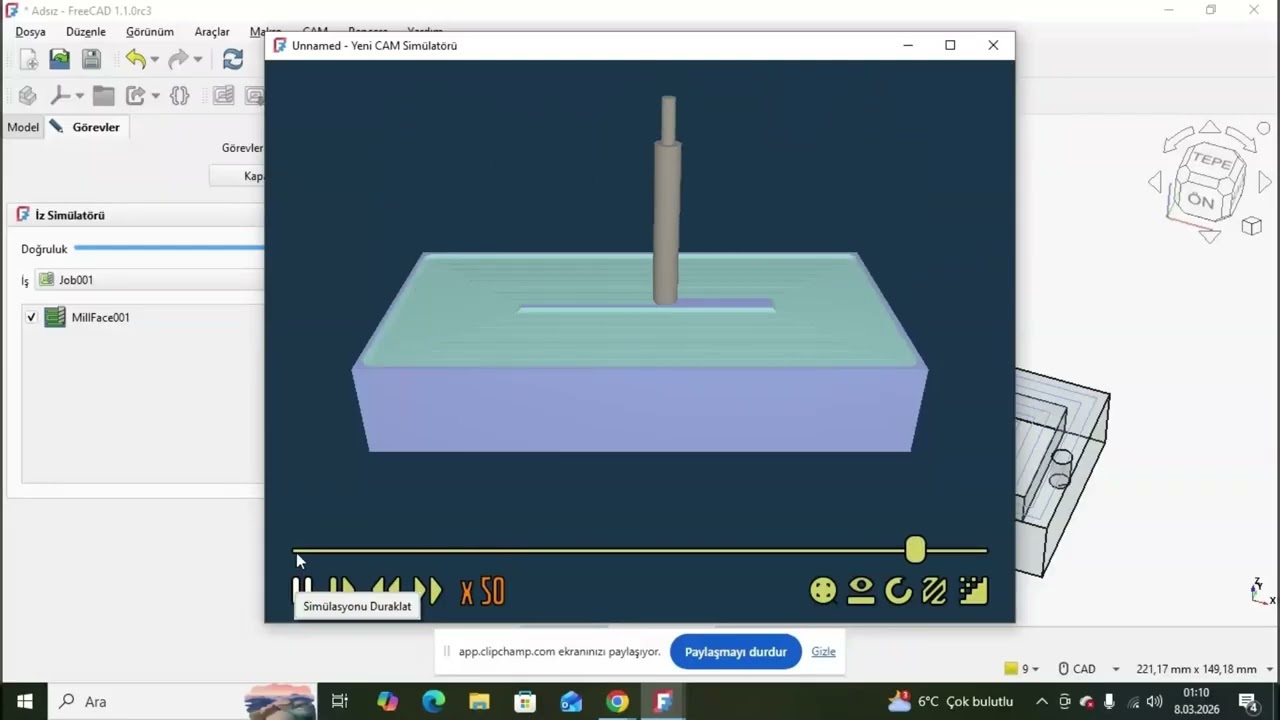Switch to the Model tab
1280x720 pixels.
click(x=23, y=127)
